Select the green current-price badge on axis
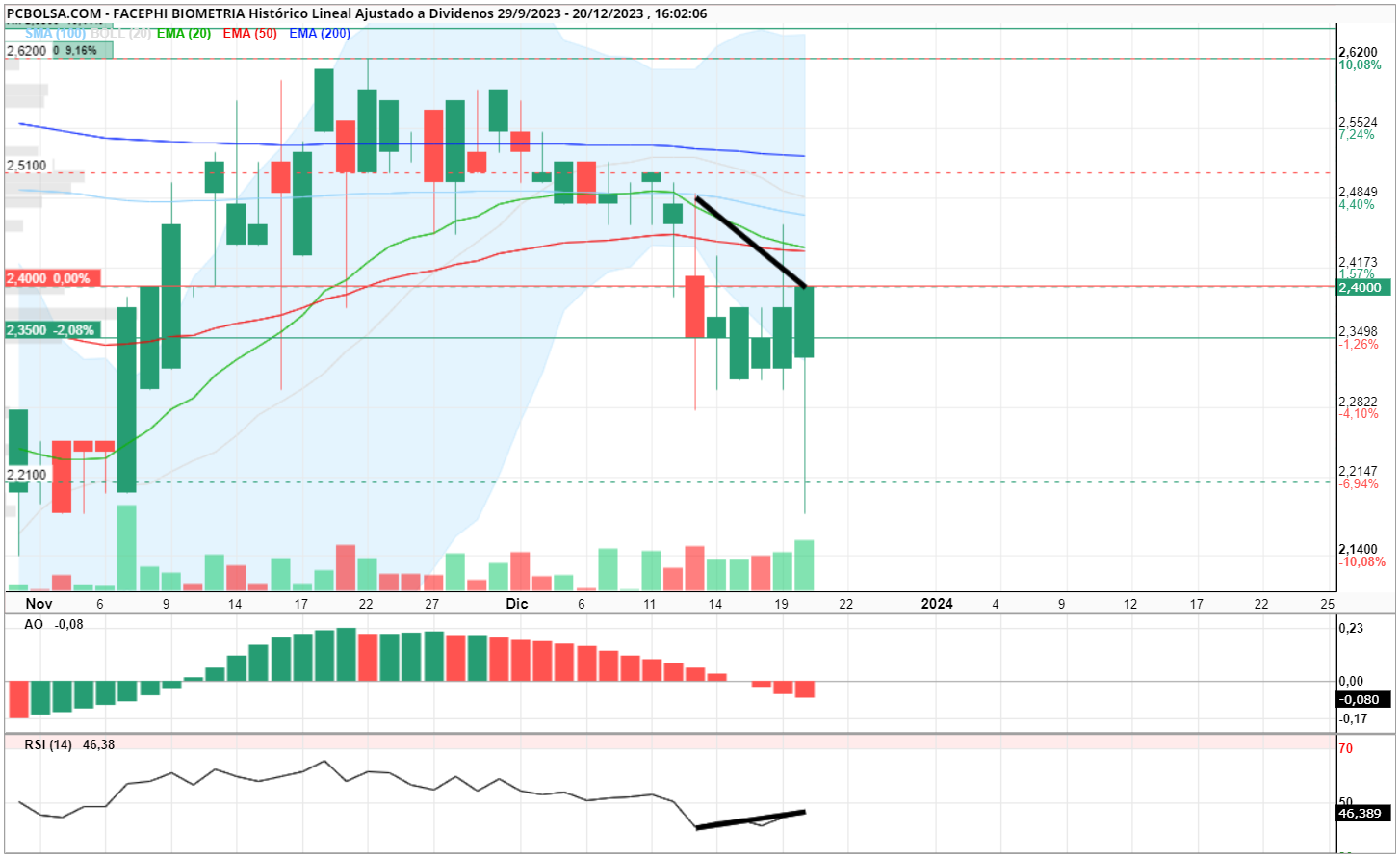 pos(1363,287)
